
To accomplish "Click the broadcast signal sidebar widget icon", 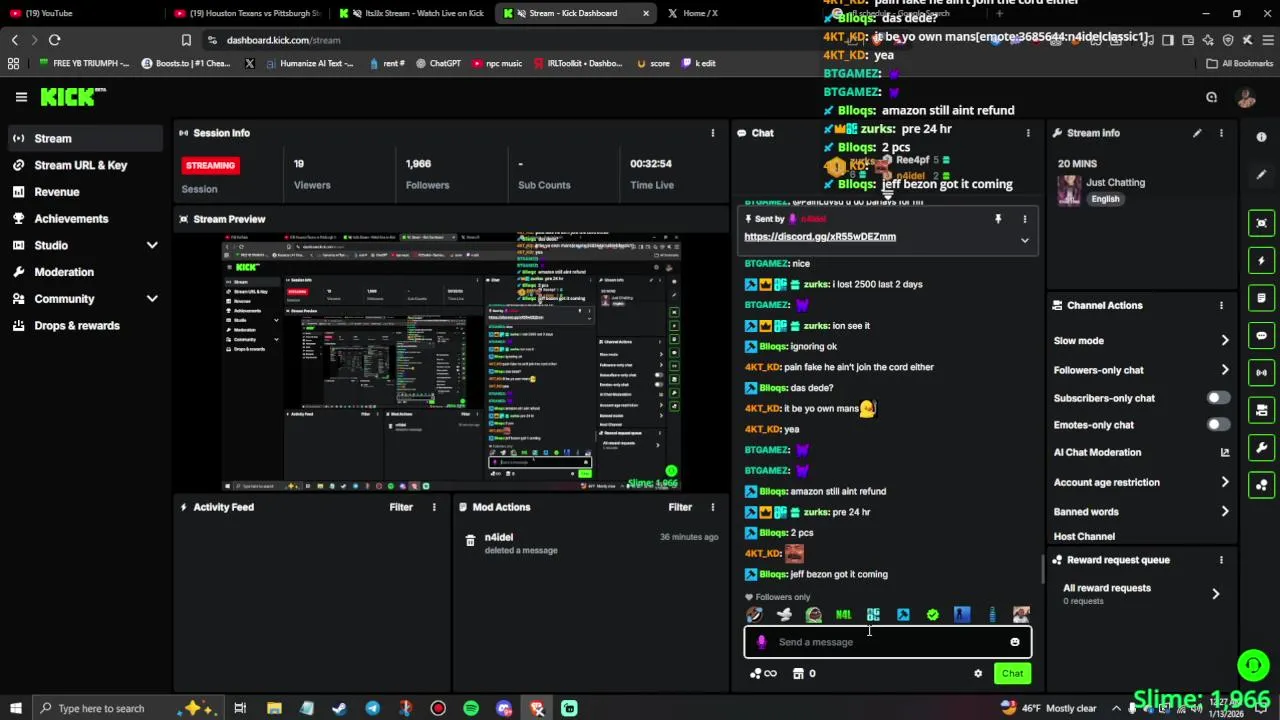I will point(1262,373).
